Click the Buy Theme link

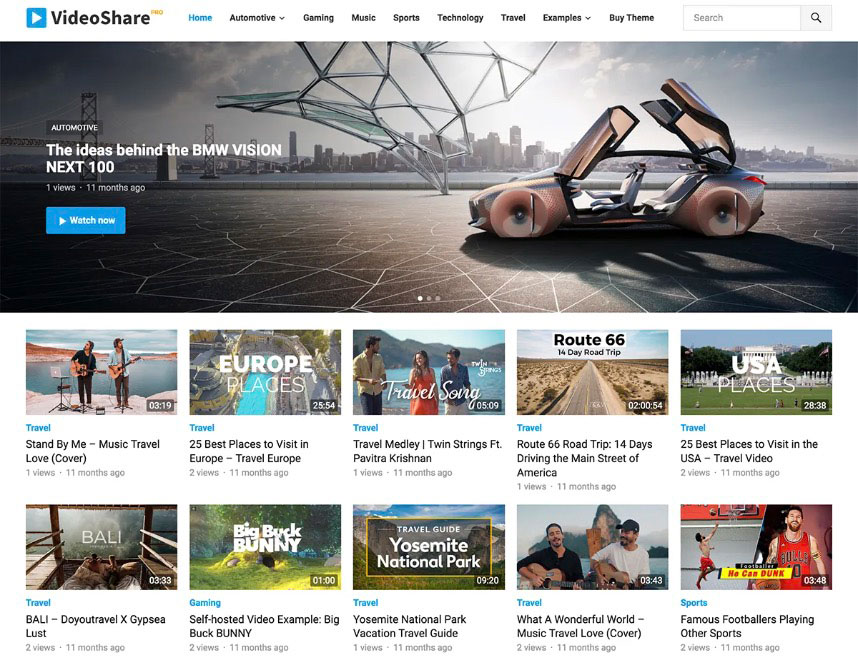click(631, 18)
